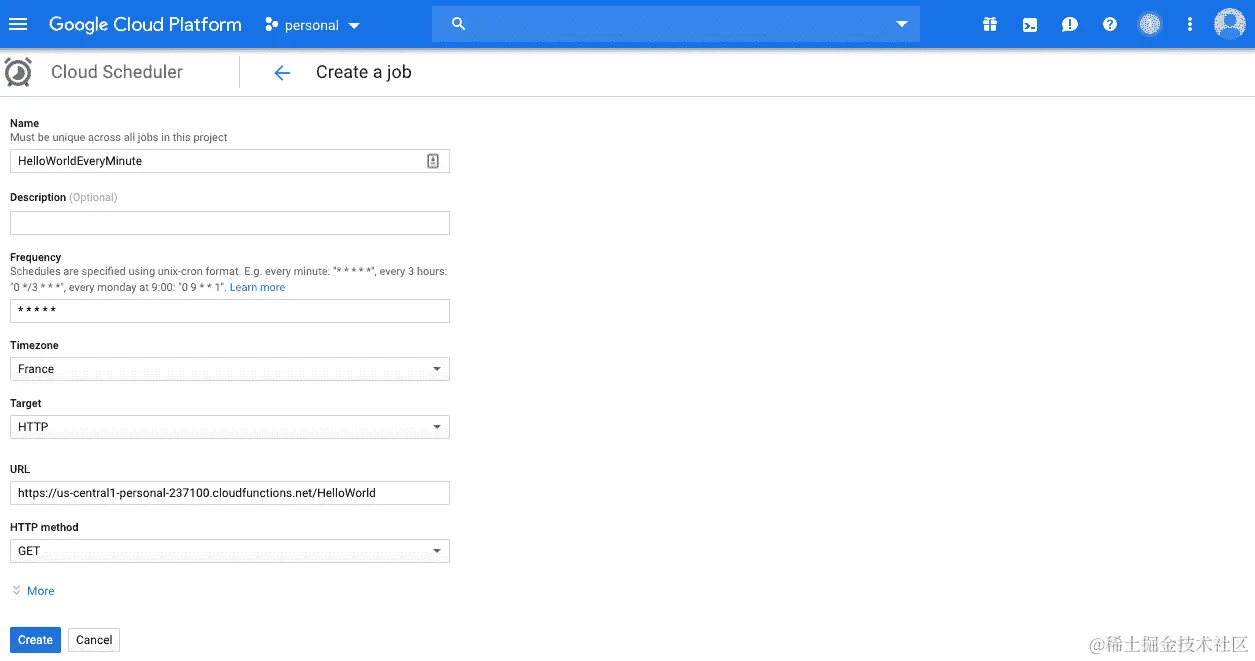Click the round globe badge icon

1150,24
